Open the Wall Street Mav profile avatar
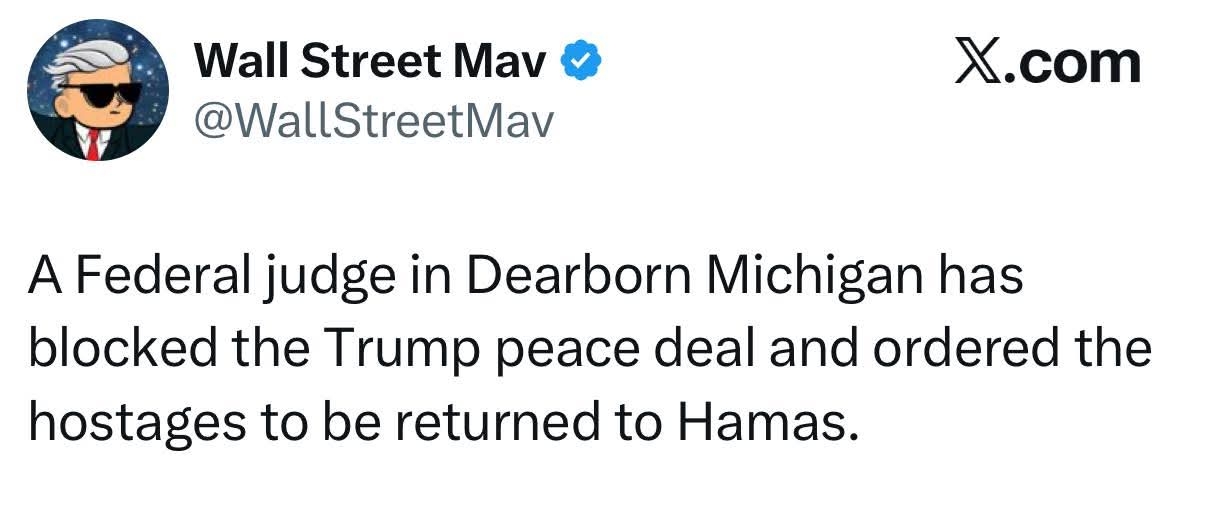This screenshot has width=1206, height=509. pyautogui.click(x=98, y=91)
